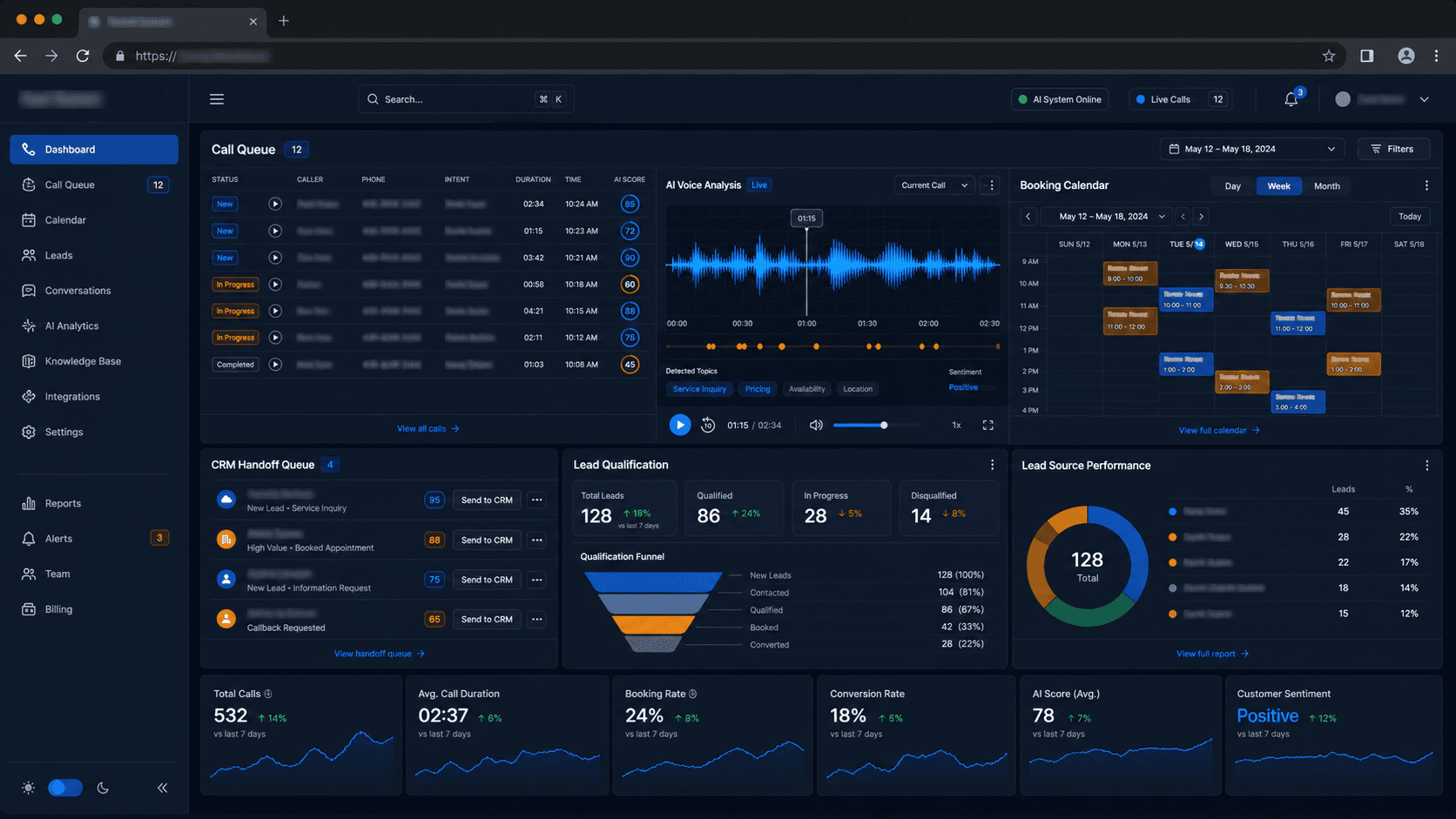This screenshot has width=1456, height=819.
Task: Click the Live Calls indicator
Action: (x=1179, y=99)
